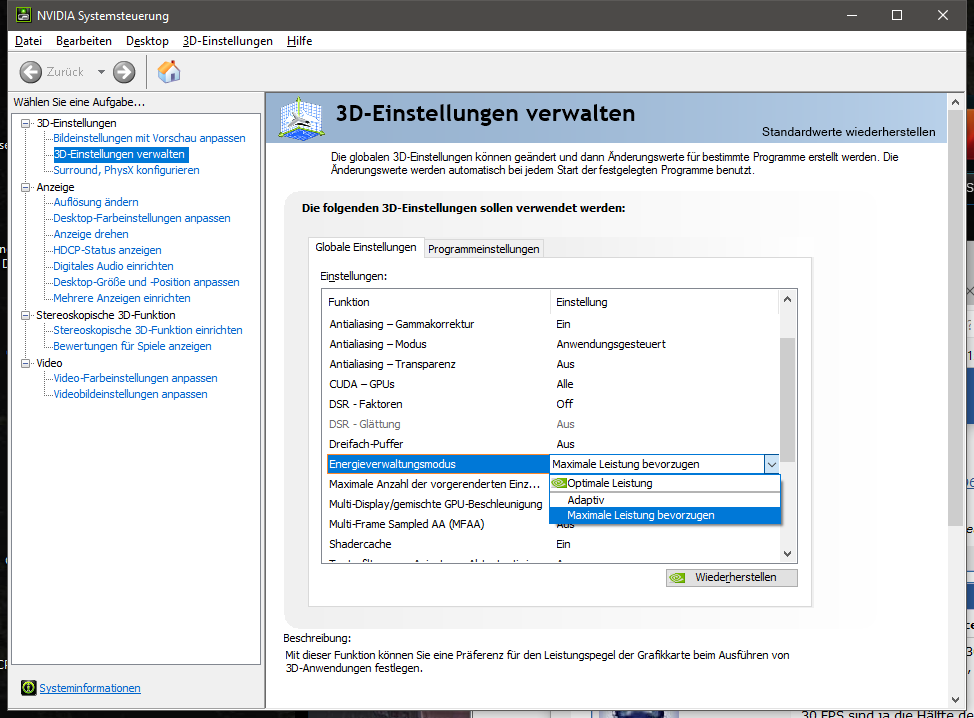Open Video-Farbeinstellungen anpassen
This screenshot has width=974, height=718.
coord(135,378)
